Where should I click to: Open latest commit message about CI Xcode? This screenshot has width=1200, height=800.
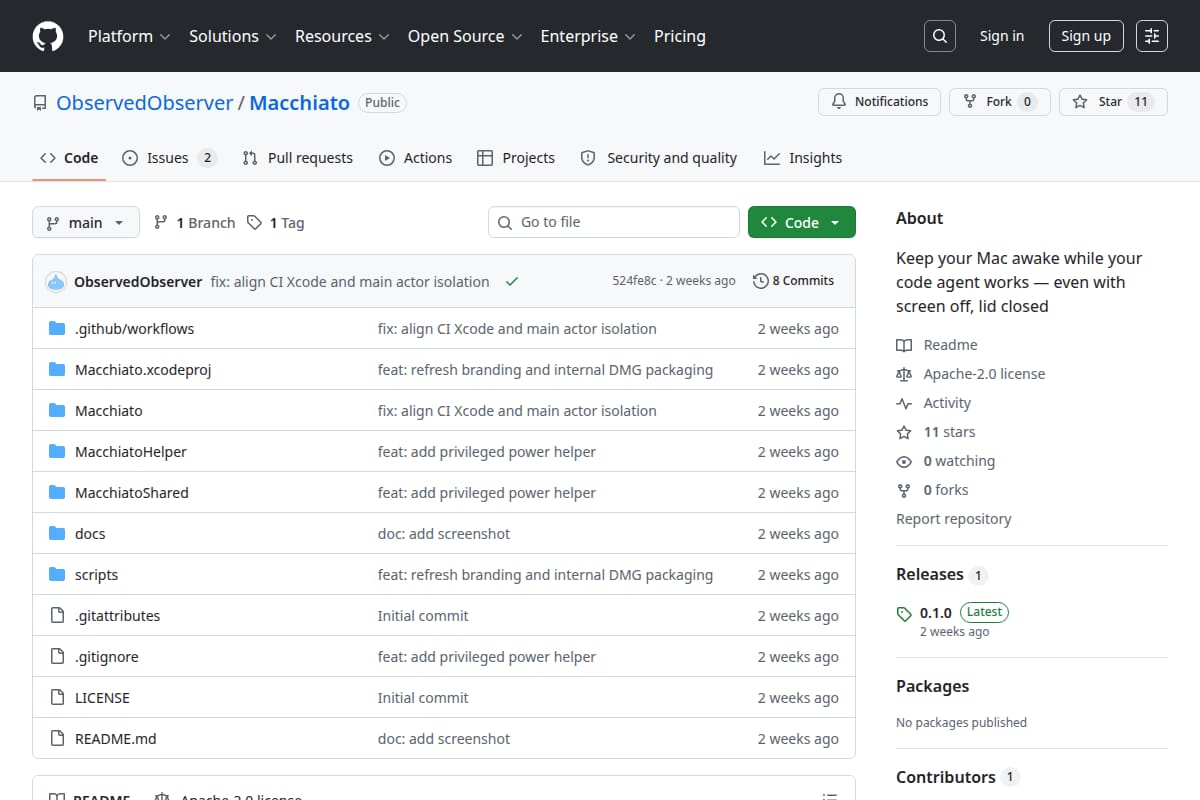coord(350,282)
